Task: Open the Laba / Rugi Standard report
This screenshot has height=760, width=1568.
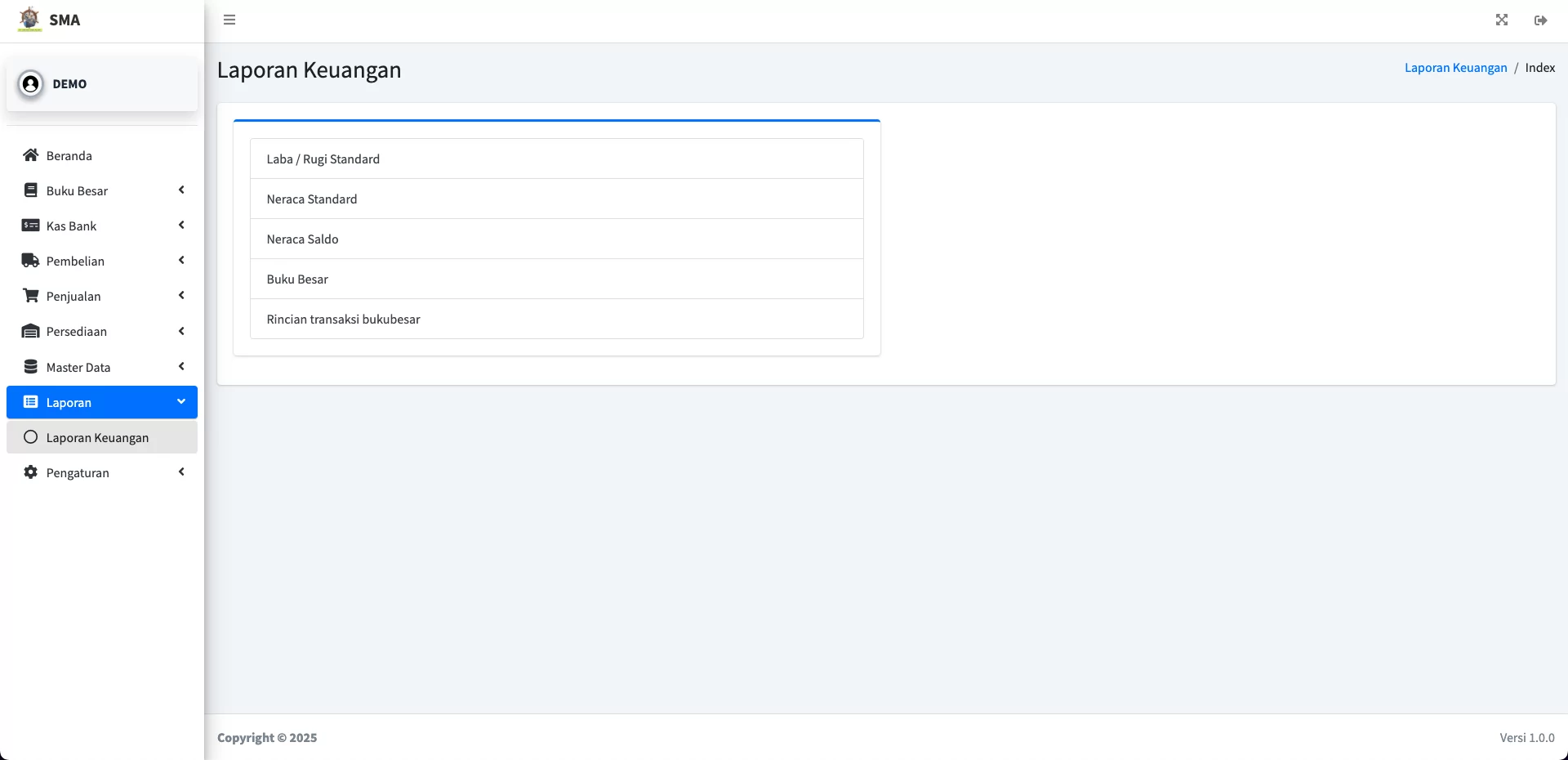Action: (557, 159)
